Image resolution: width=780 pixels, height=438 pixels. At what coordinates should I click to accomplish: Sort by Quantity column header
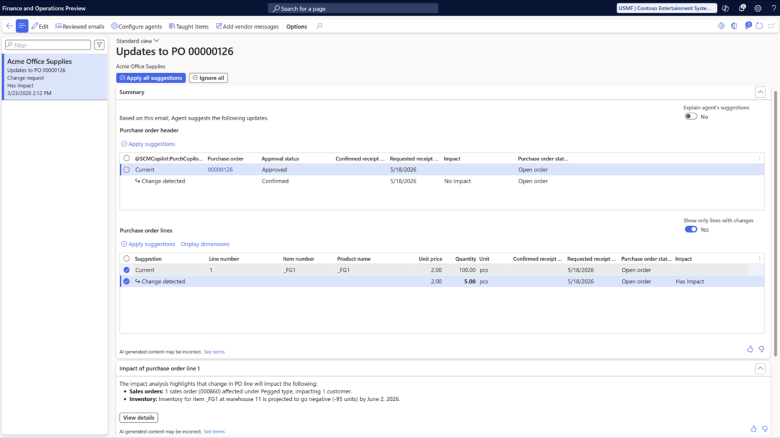465,259
